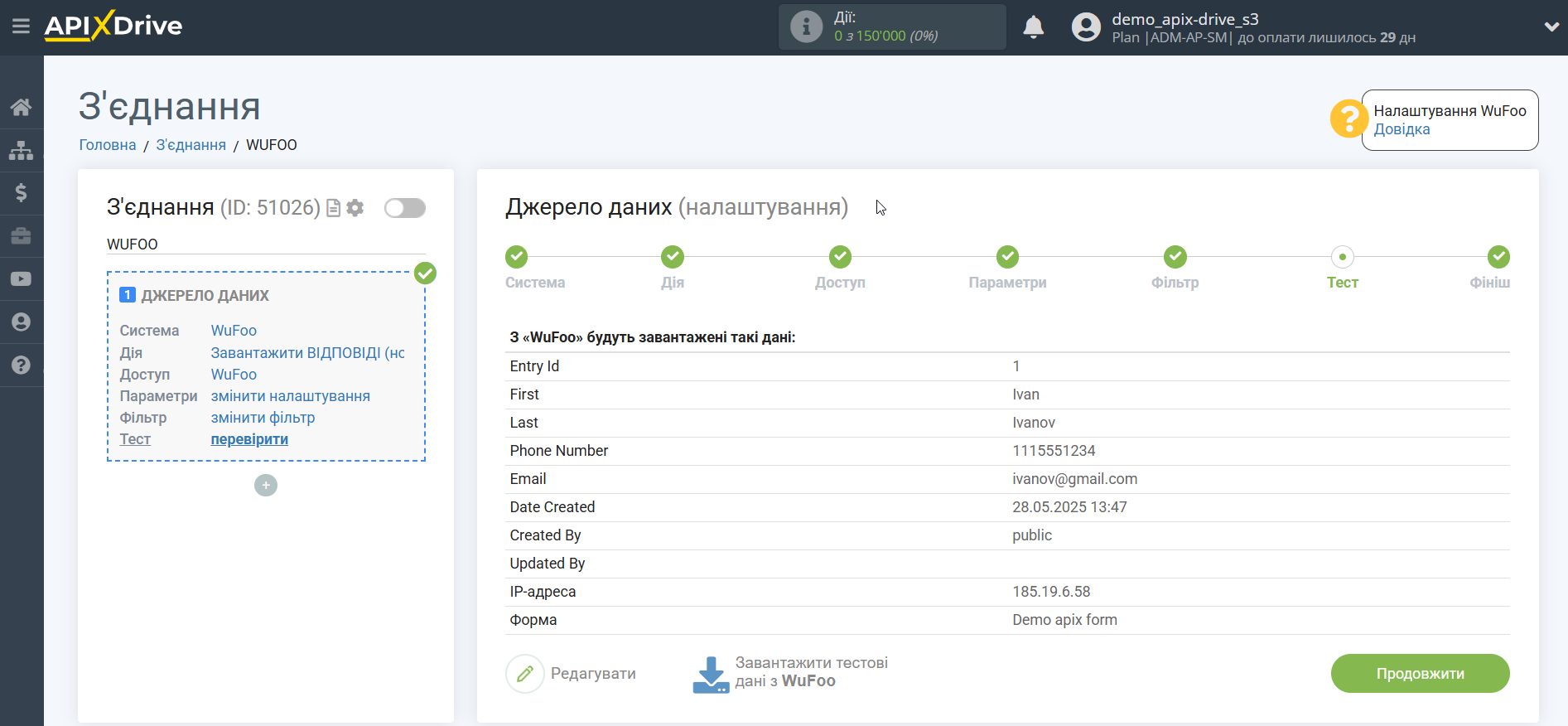Click the Продовжити button
The height and width of the screenshot is (726, 1568).
[1420, 674]
